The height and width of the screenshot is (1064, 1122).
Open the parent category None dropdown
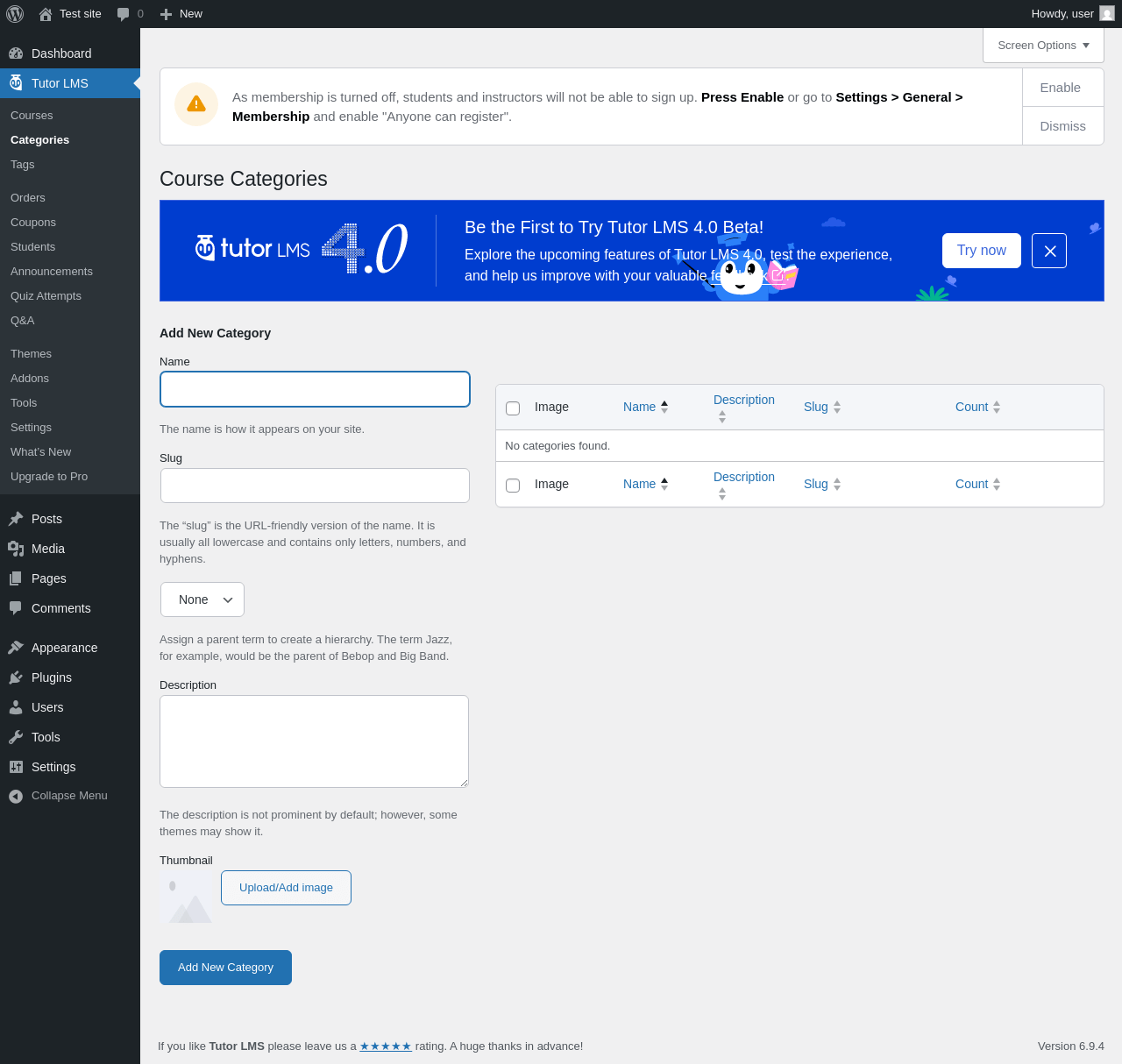[x=202, y=599]
